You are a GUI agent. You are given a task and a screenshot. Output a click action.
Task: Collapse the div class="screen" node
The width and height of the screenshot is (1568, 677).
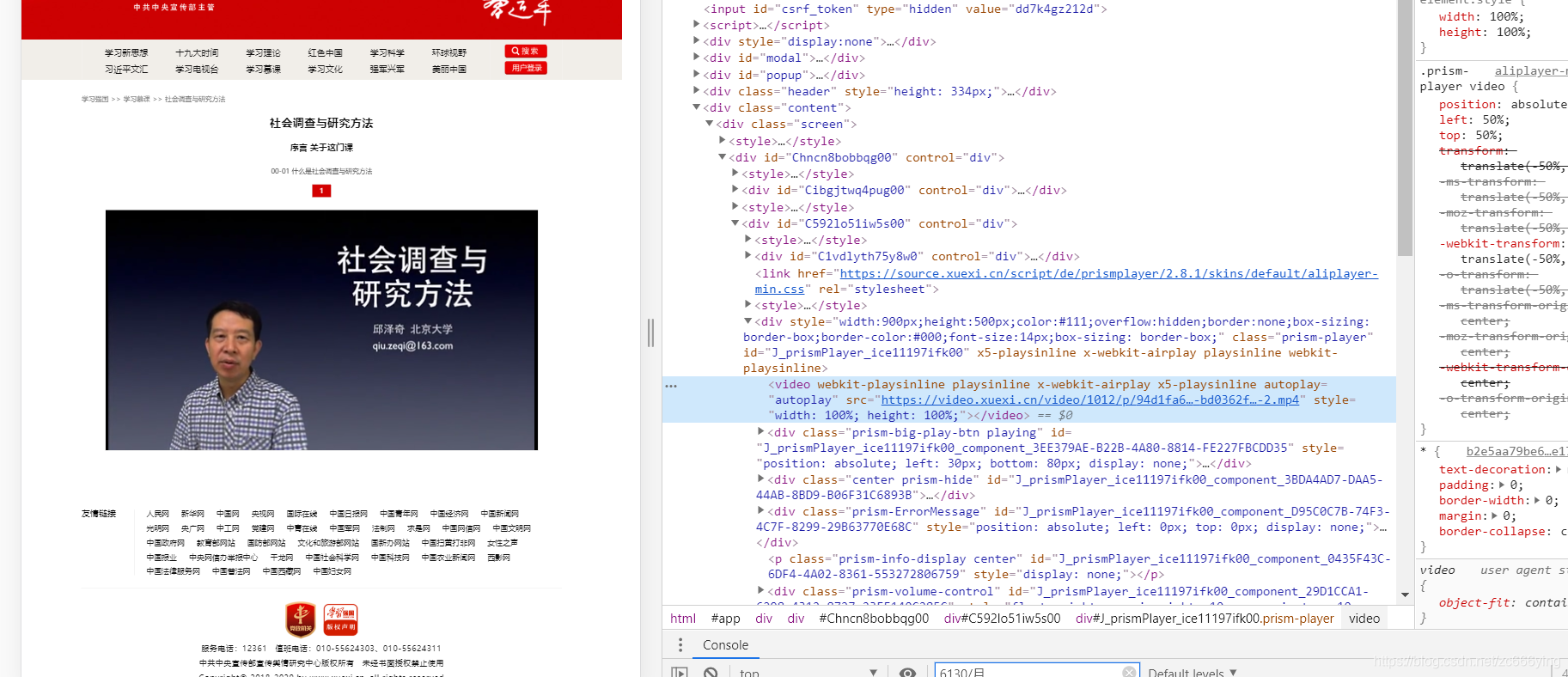[710, 124]
